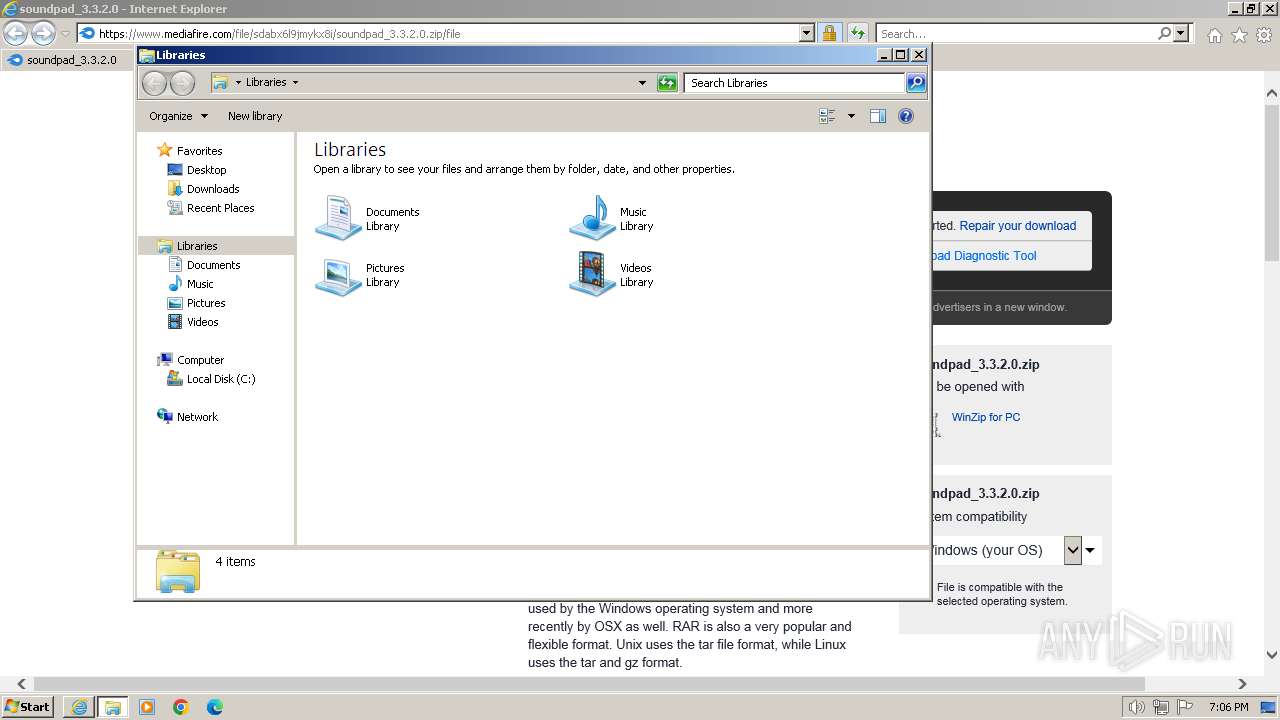Viewport: 1280px width, 720px height.
Task: Select Favorites in the navigation pane
Action: [199, 151]
